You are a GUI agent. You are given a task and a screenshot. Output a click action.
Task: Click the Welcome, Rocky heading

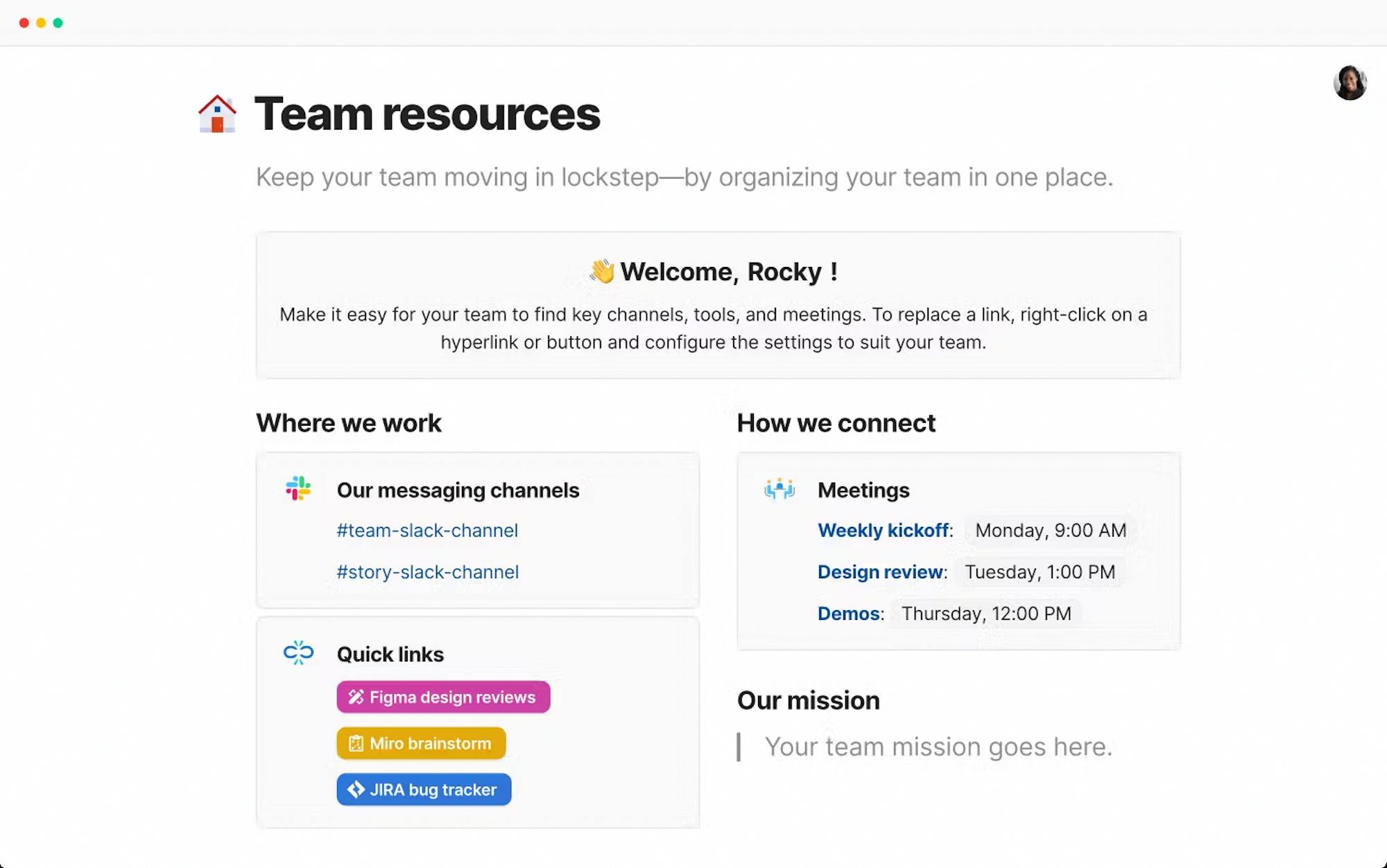pyautogui.click(x=728, y=271)
